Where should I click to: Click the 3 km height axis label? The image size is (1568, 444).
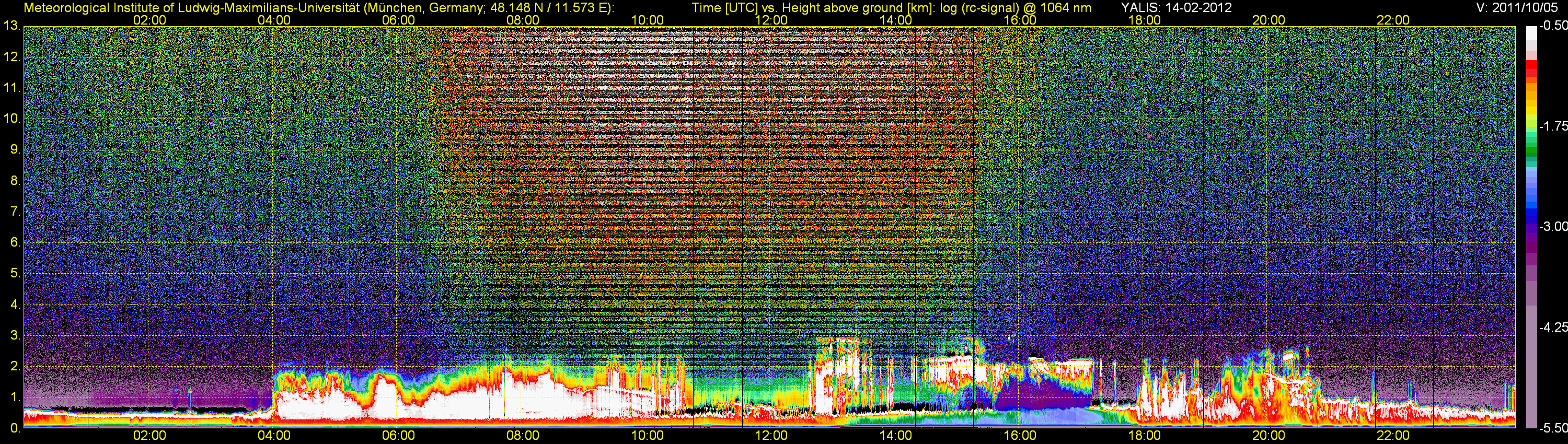15,336
